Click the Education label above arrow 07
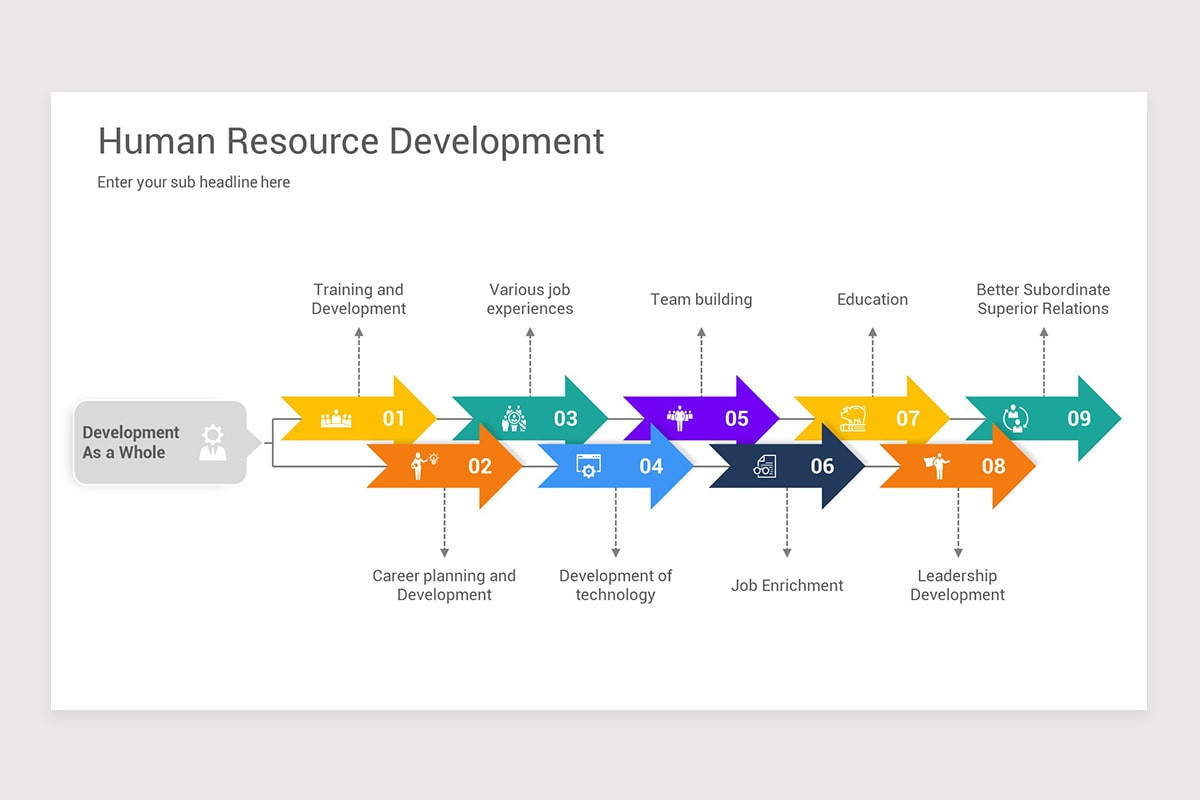 pyautogui.click(x=872, y=299)
